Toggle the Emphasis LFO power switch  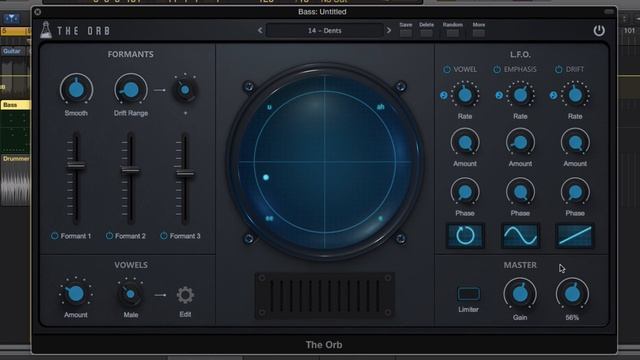click(496, 69)
